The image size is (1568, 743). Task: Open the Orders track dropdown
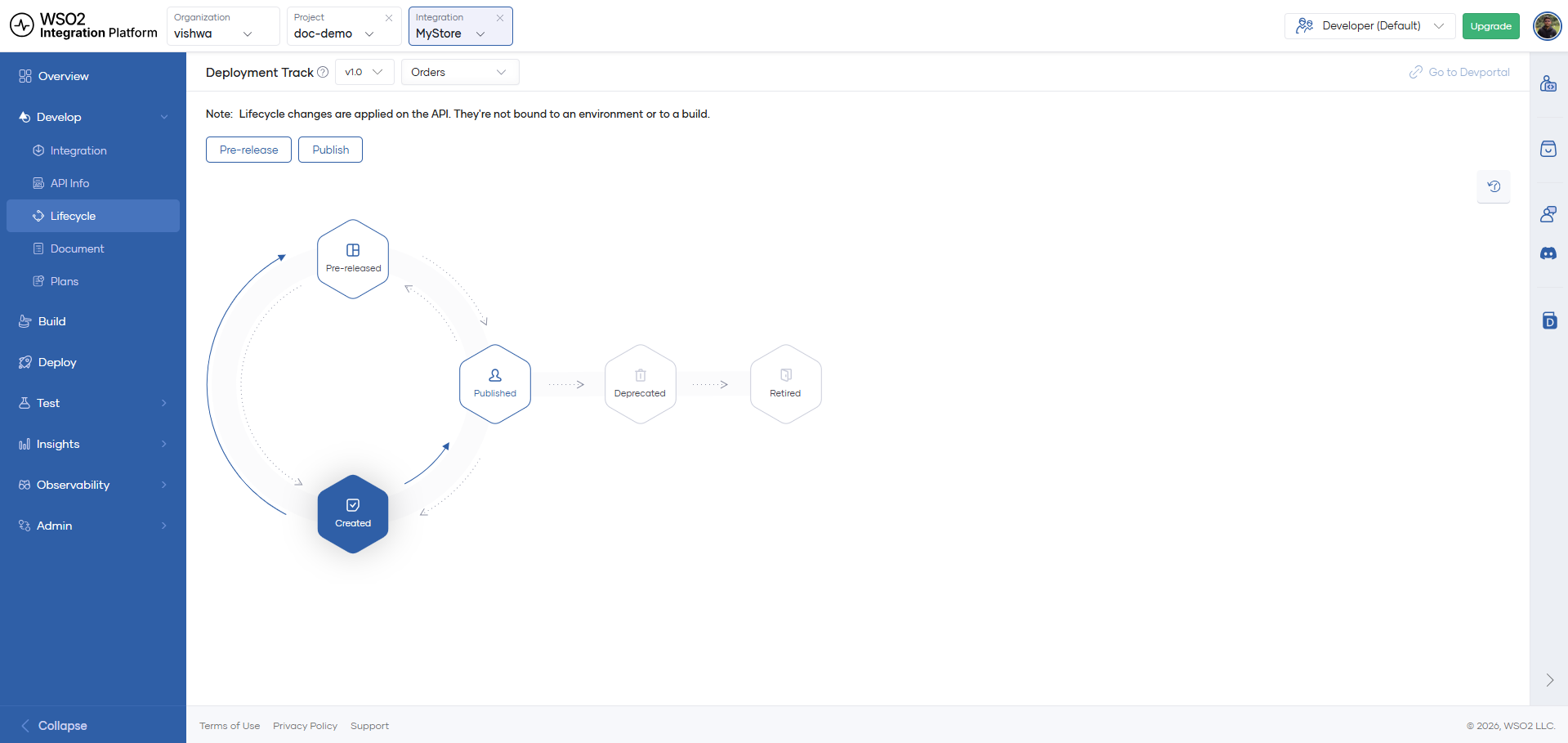(460, 72)
